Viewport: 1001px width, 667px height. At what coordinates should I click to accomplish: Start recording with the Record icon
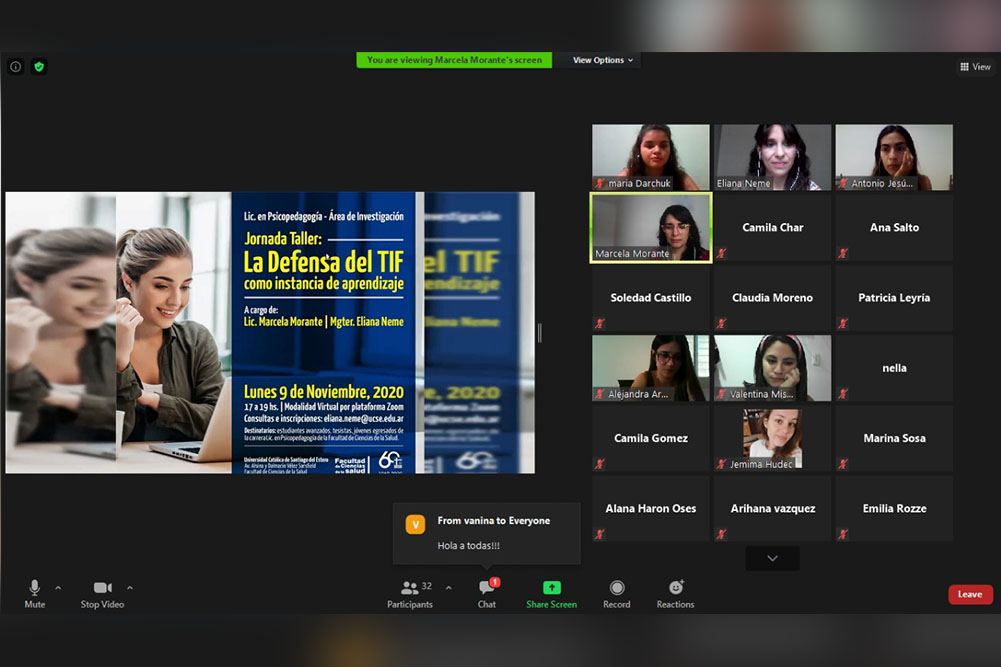point(617,587)
